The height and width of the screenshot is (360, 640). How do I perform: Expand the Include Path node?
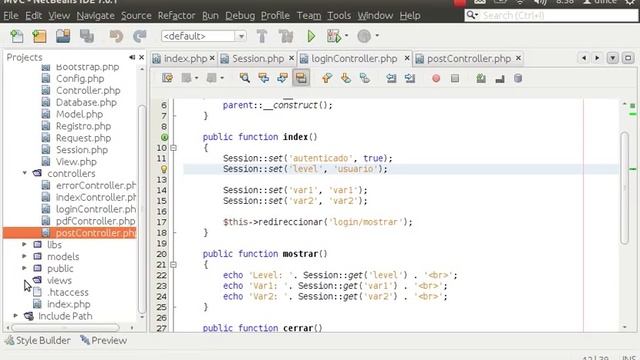(16, 316)
